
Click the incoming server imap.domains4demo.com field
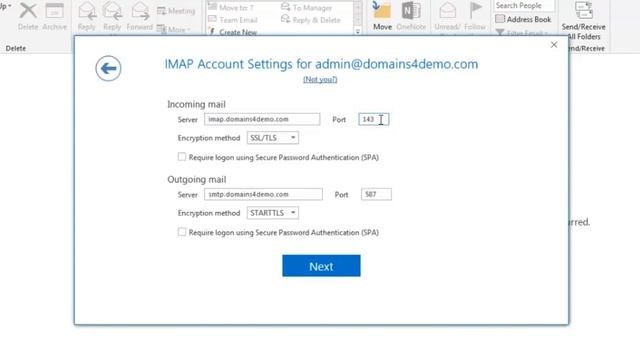(262, 119)
